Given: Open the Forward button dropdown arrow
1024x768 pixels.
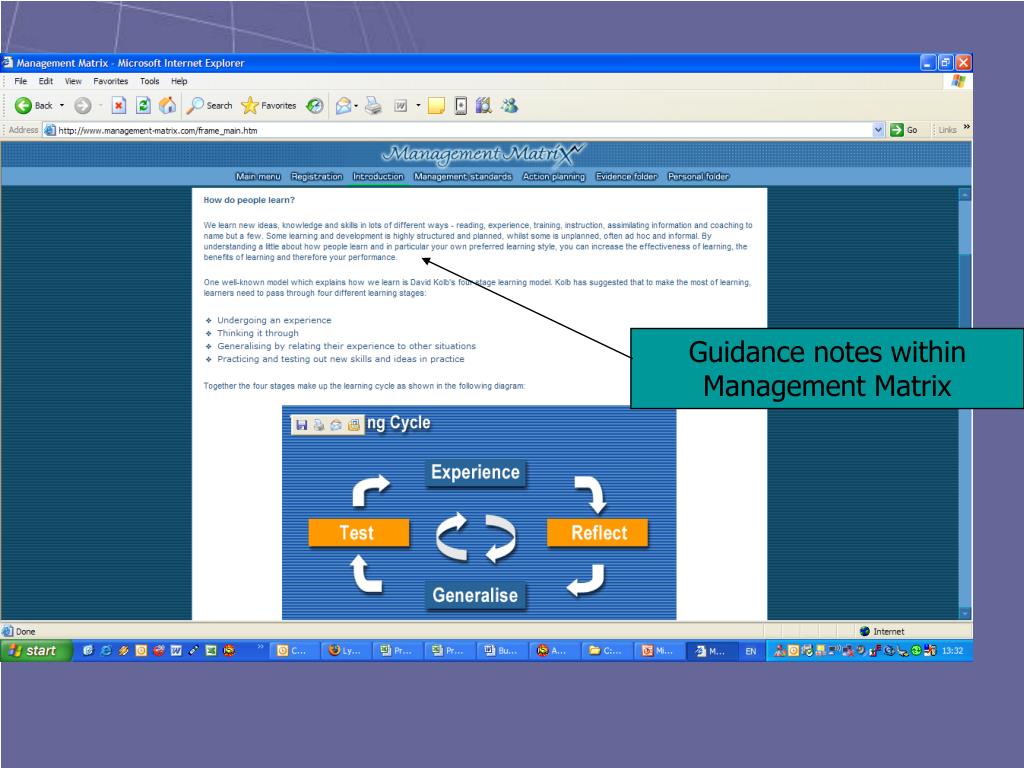Looking at the screenshot, I should coord(101,105).
